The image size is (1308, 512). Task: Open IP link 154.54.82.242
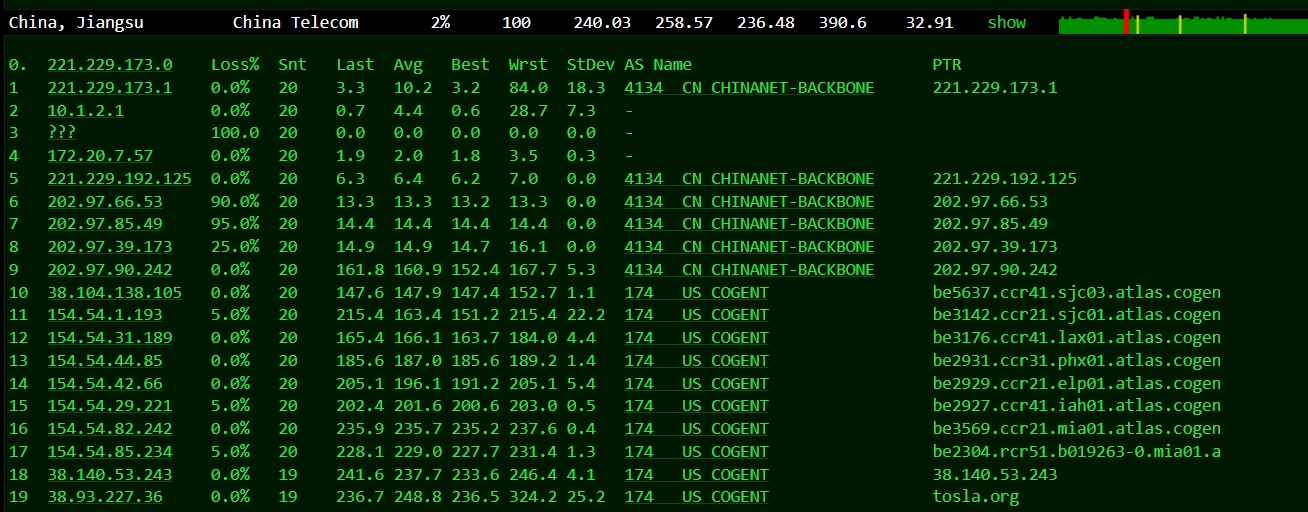110,429
